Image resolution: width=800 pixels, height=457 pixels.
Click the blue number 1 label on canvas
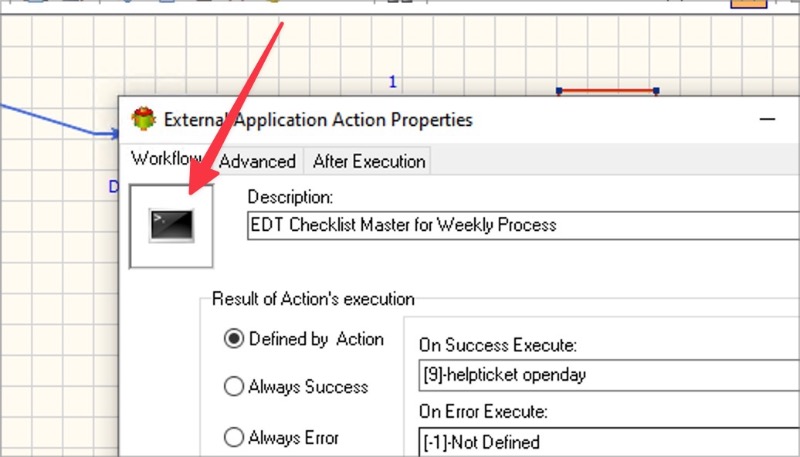(x=392, y=82)
